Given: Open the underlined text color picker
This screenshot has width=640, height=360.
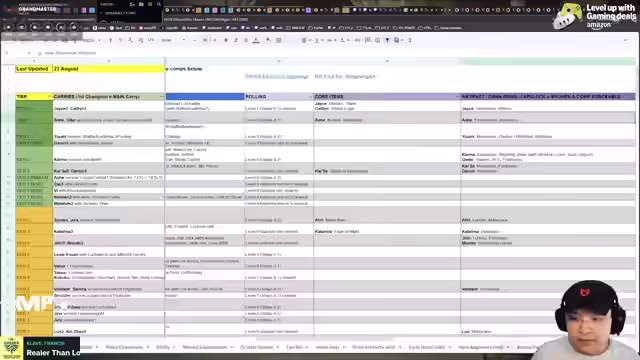Looking at the screenshot, I should tap(256, 40).
